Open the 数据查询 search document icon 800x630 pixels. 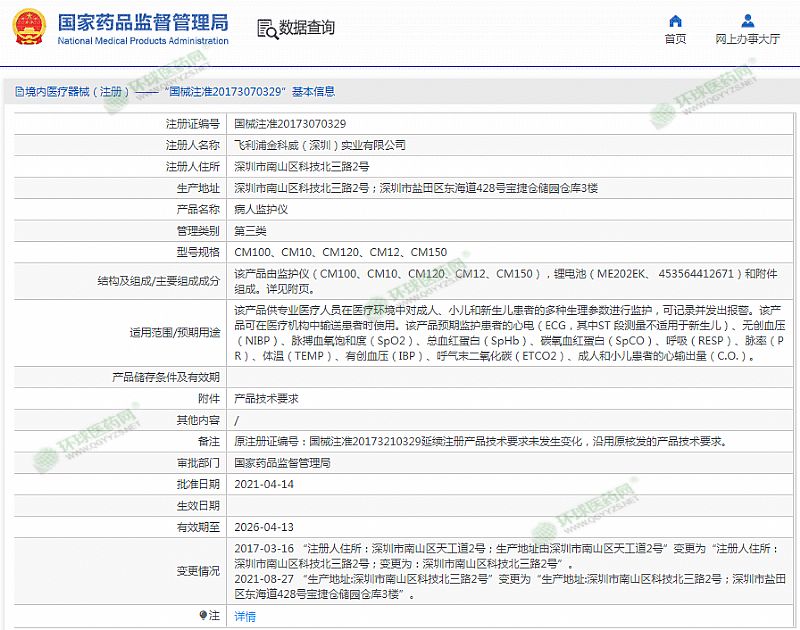[x=265, y=28]
